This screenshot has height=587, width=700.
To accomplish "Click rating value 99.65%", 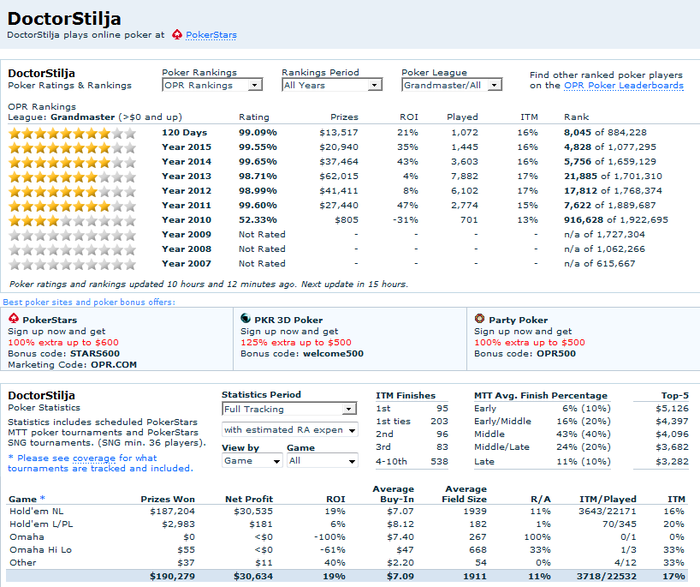I will pyautogui.click(x=258, y=162).
